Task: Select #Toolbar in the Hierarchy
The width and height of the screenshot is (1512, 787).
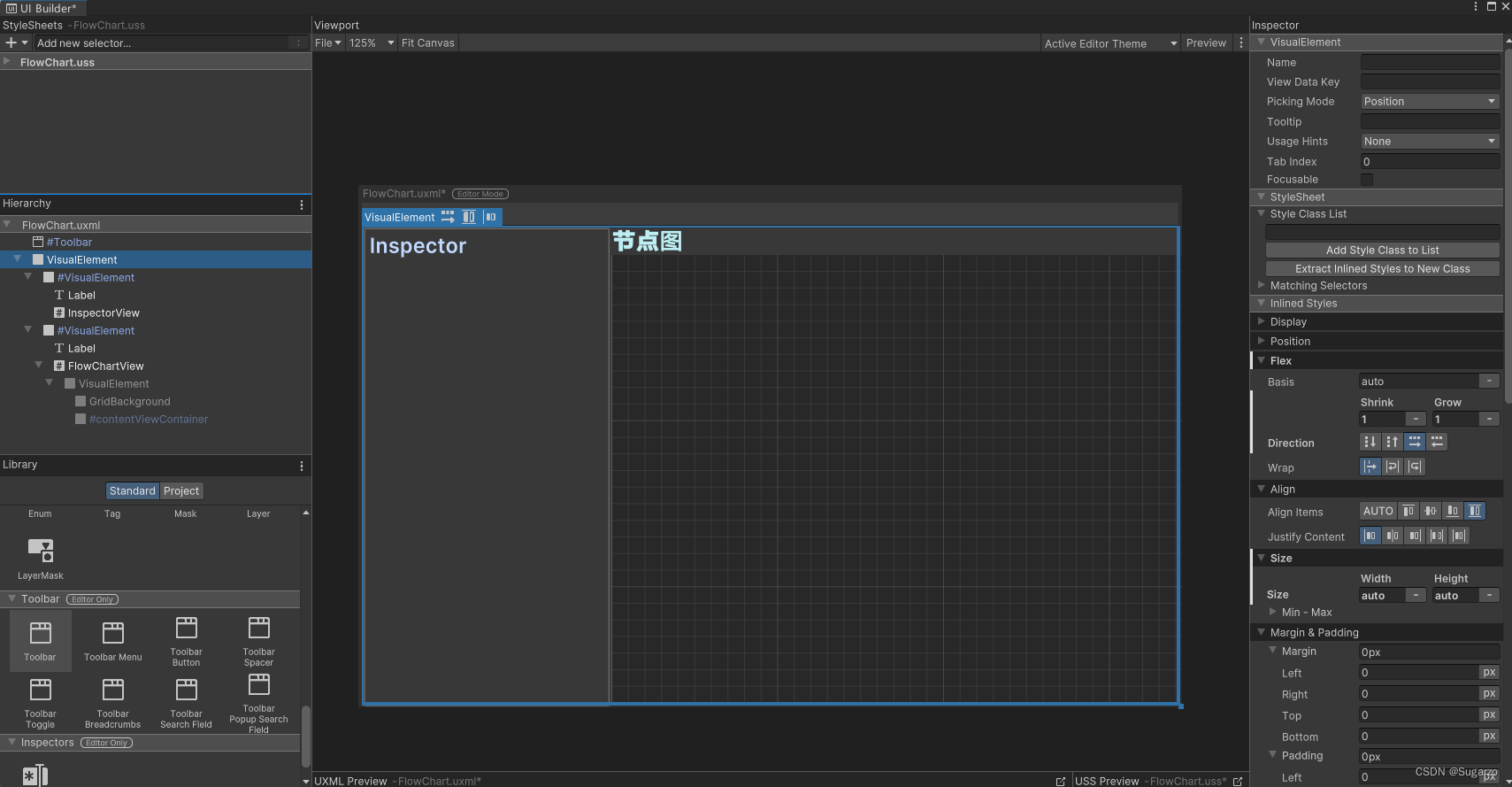Action: [x=69, y=243]
